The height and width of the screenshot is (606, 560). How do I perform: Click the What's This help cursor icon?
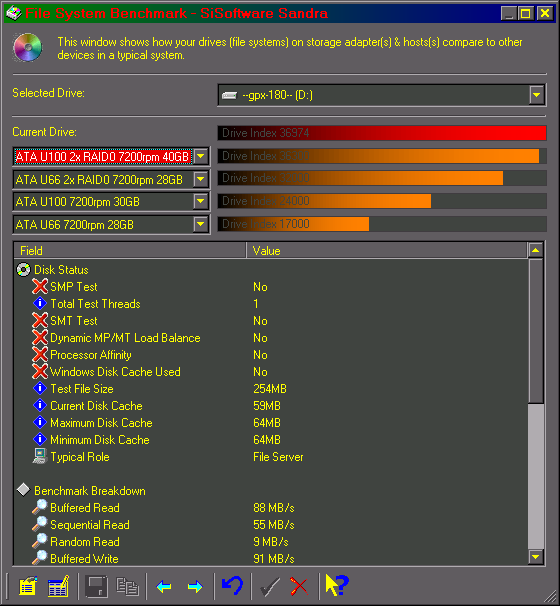coord(337,585)
